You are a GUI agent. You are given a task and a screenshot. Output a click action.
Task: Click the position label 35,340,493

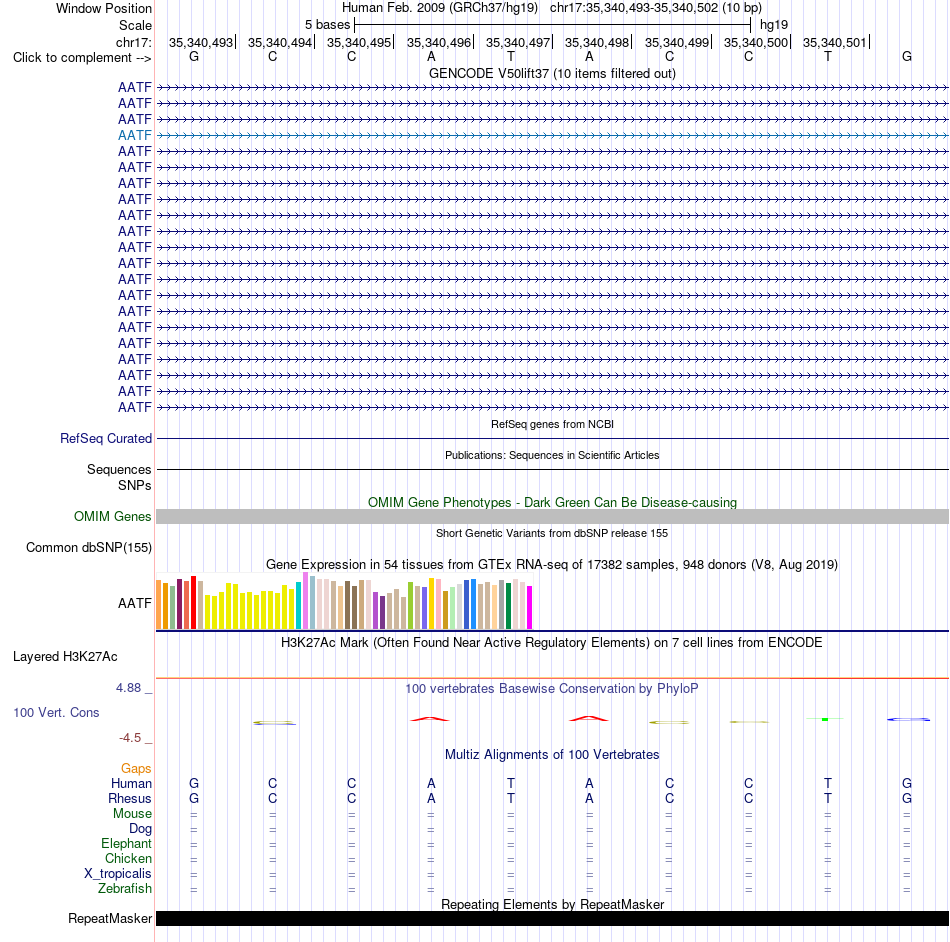tap(201, 42)
